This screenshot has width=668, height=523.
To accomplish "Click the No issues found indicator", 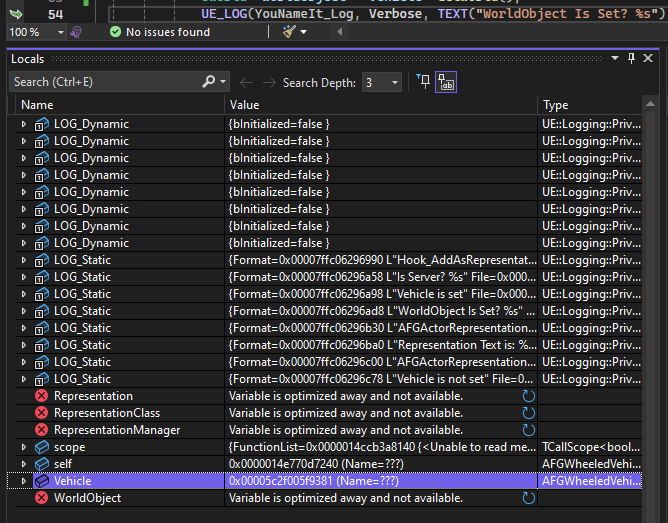I will click(x=160, y=32).
